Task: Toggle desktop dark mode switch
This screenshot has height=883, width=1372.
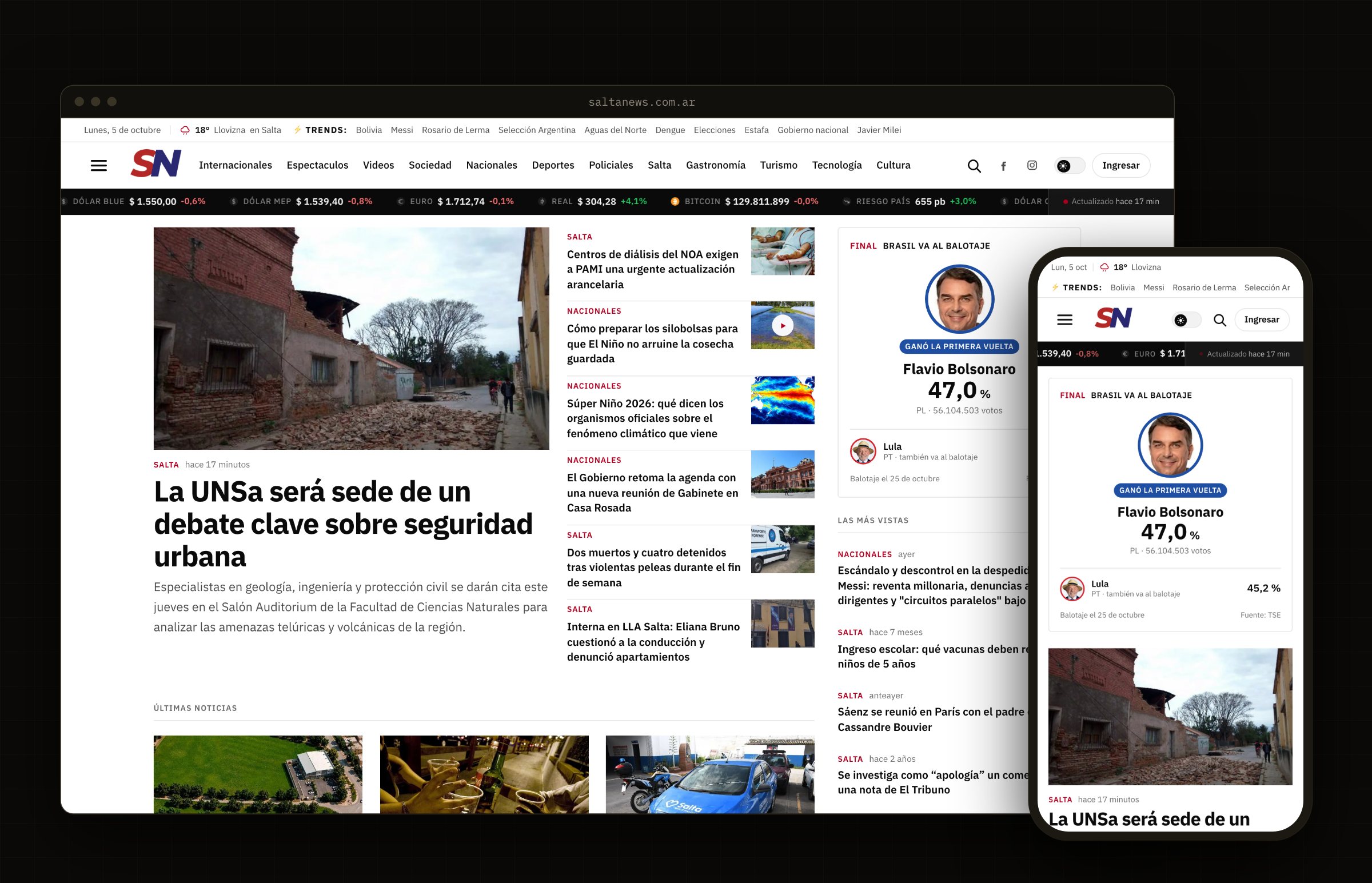Action: (1070, 166)
